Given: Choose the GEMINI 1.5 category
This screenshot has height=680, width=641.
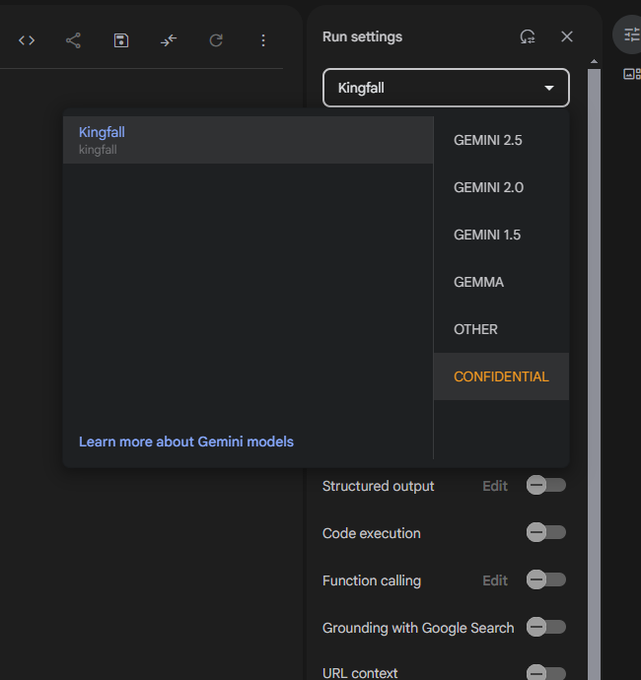Looking at the screenshot, I should (x=501, y=235).
